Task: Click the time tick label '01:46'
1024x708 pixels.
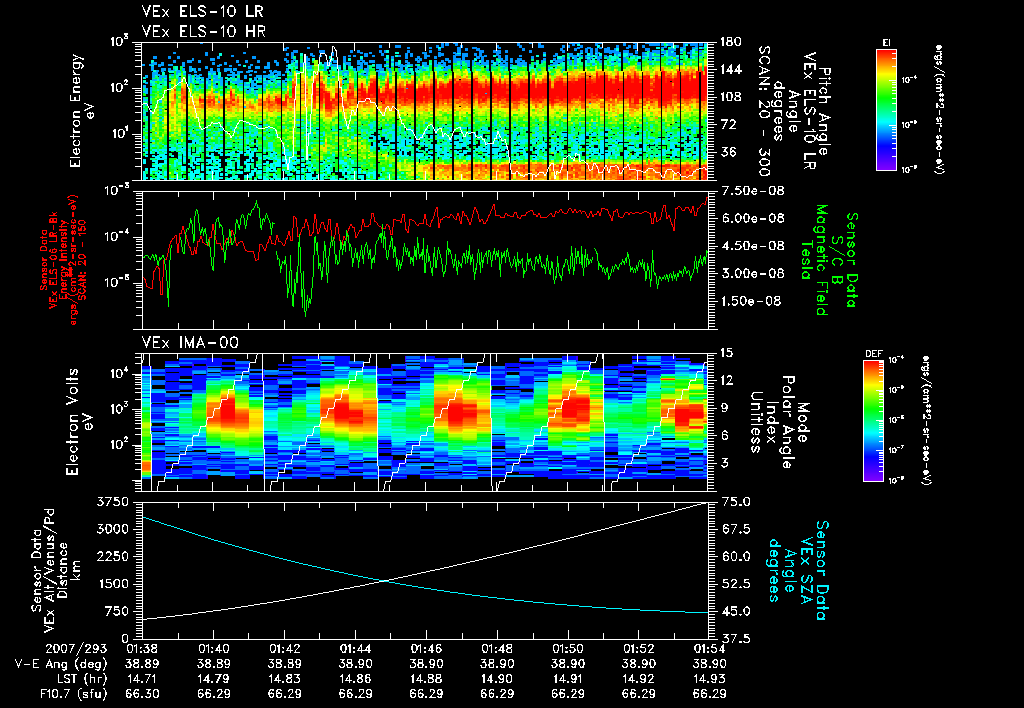Action: [x=426, y=649]
